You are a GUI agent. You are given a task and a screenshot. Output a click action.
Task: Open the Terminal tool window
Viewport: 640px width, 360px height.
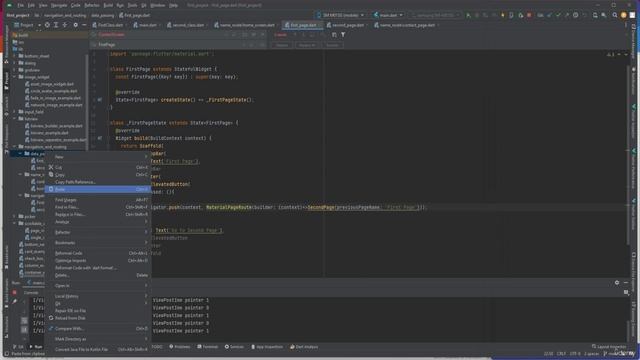(208, 347)
